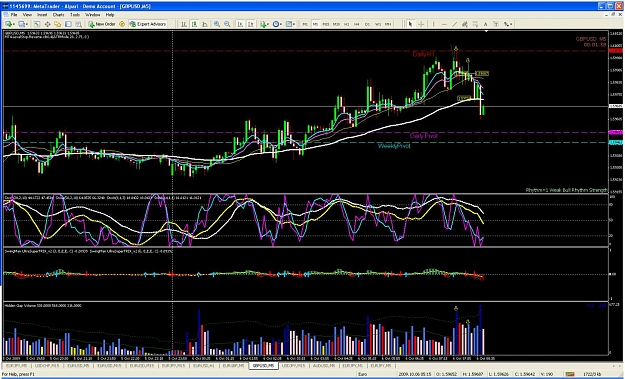Click the '1722/3 kb' status bar entry

(592, 374)
